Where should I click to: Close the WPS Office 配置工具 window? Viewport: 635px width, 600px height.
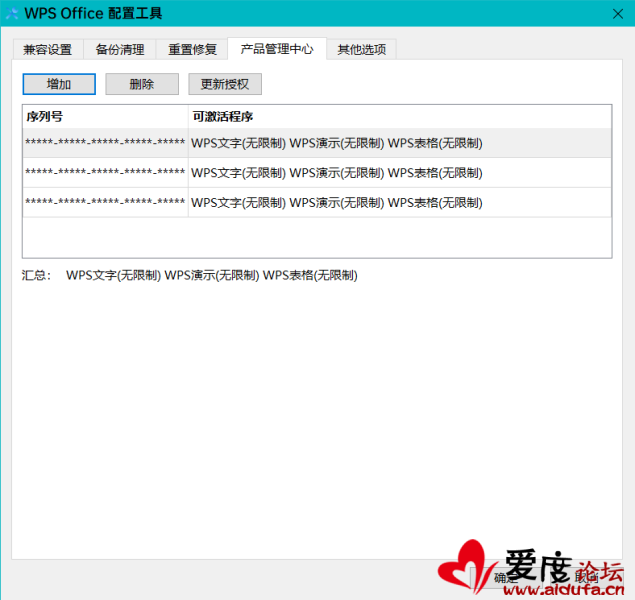[618, 14]
